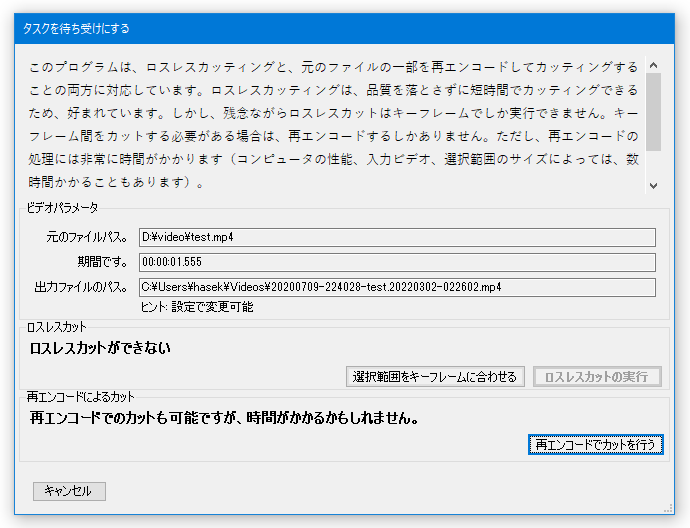Viewport: 690px width, 528px height.
Task: Click the ロスレスカットができない status text
Action: point(100,348)
